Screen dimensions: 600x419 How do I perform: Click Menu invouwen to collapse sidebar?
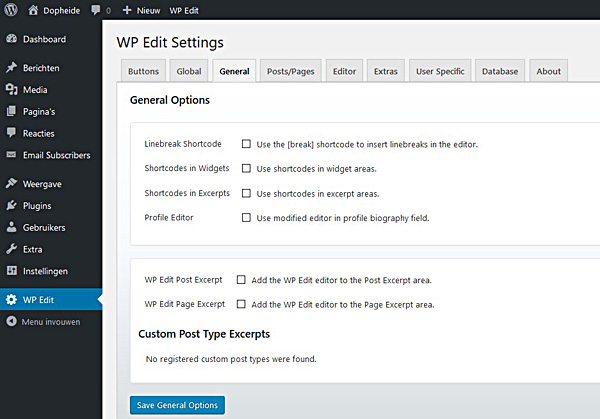51,321
